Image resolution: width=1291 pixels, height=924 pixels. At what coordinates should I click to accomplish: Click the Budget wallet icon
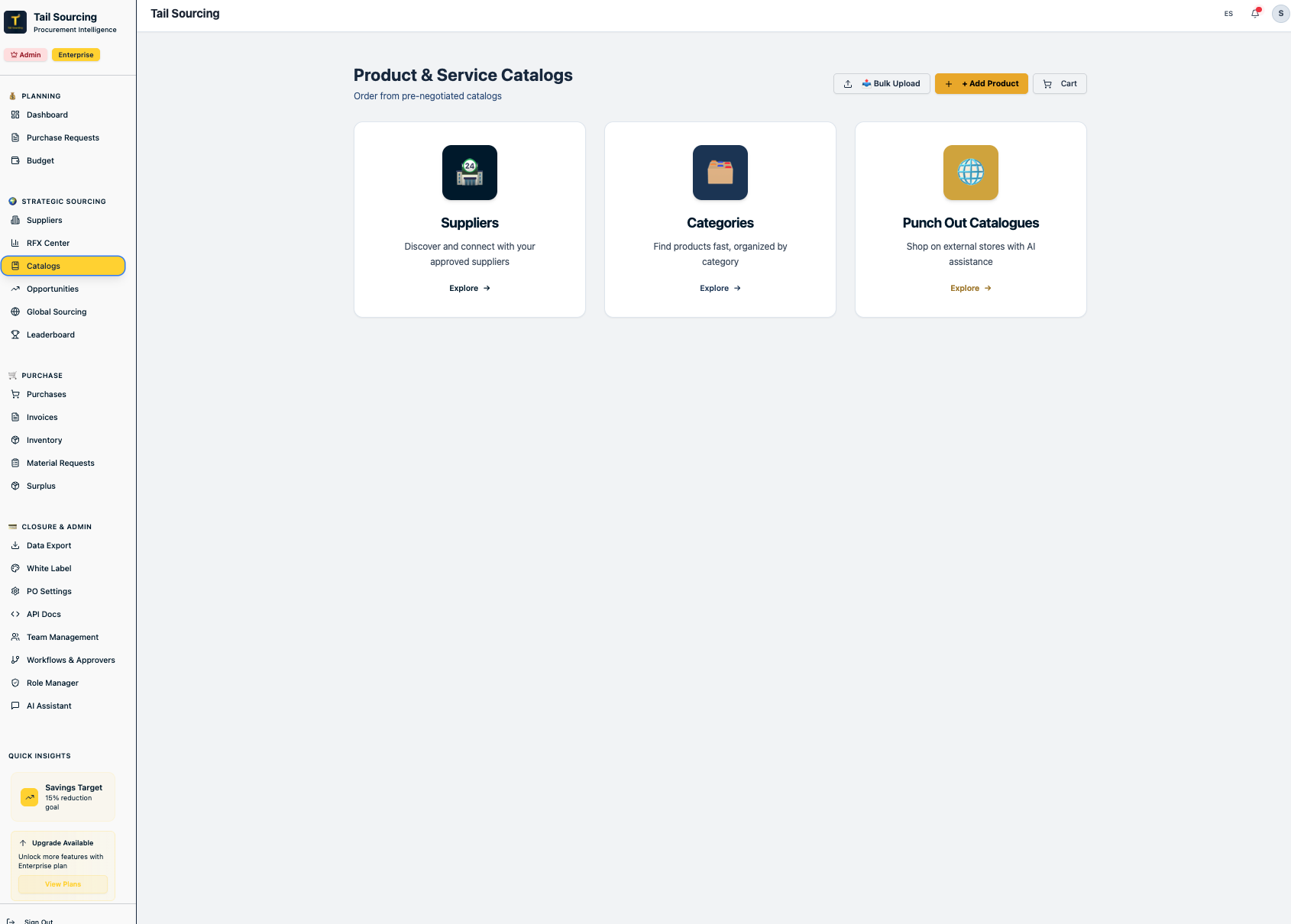point(15,160)
